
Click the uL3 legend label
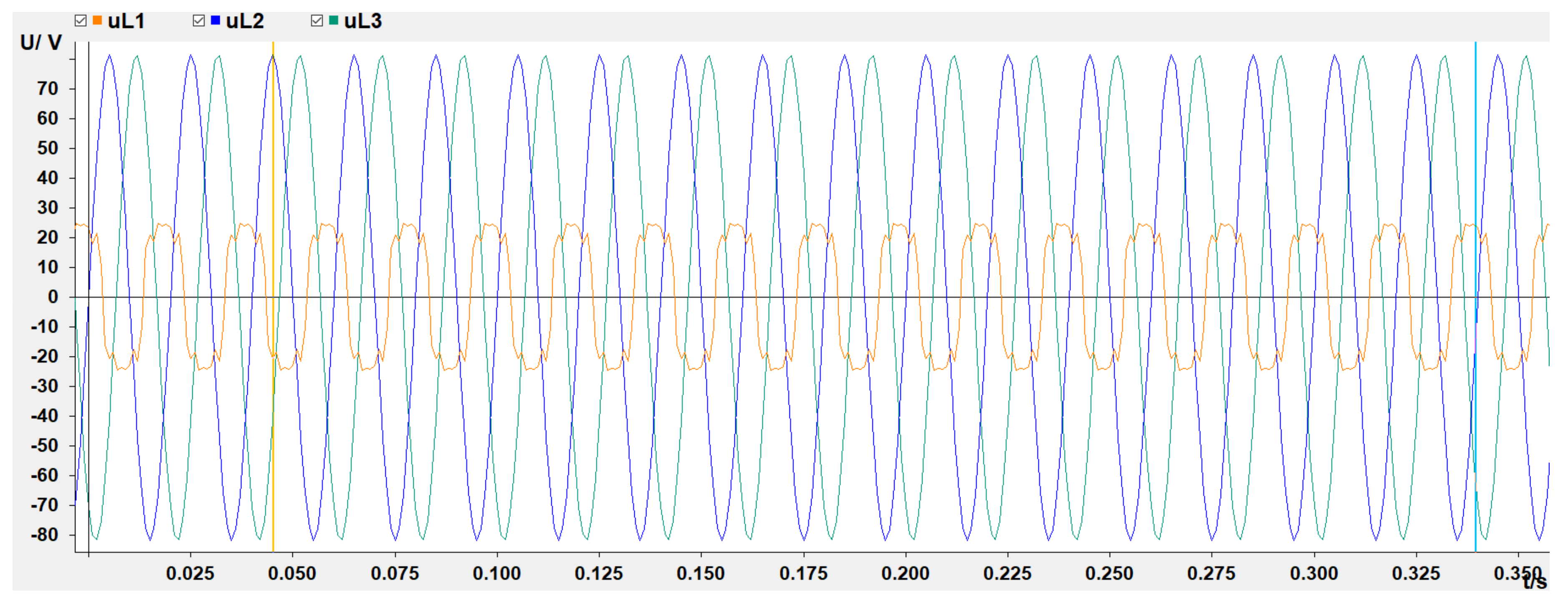(363, 21)
